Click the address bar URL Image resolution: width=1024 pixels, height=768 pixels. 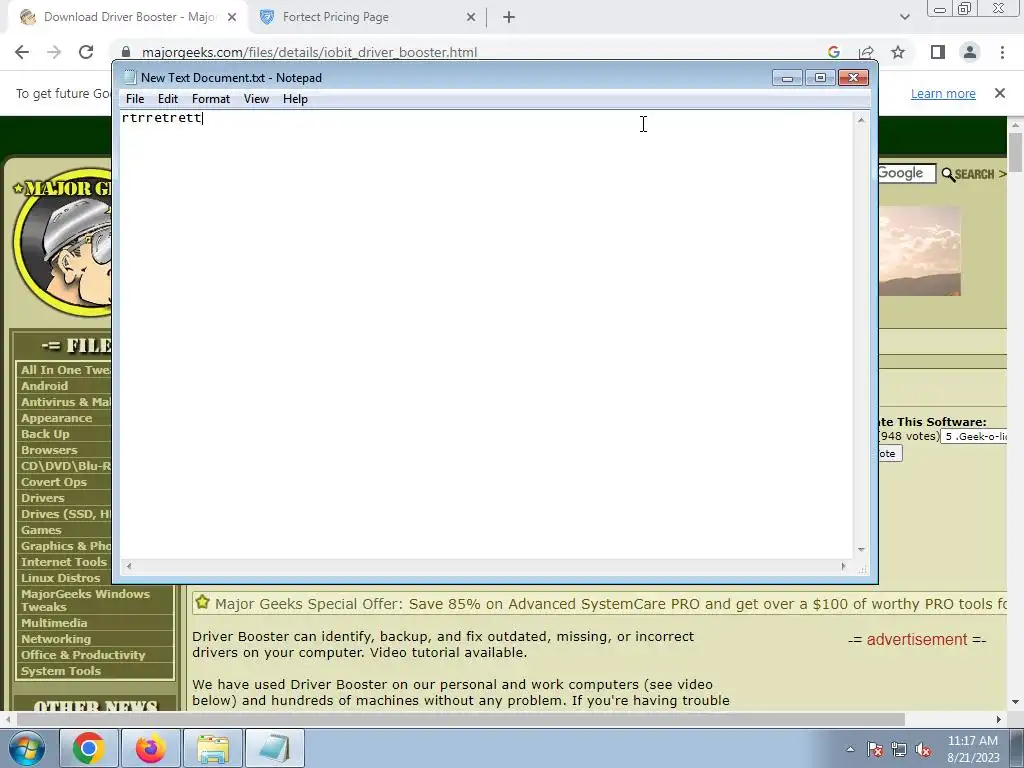point(309,52)
